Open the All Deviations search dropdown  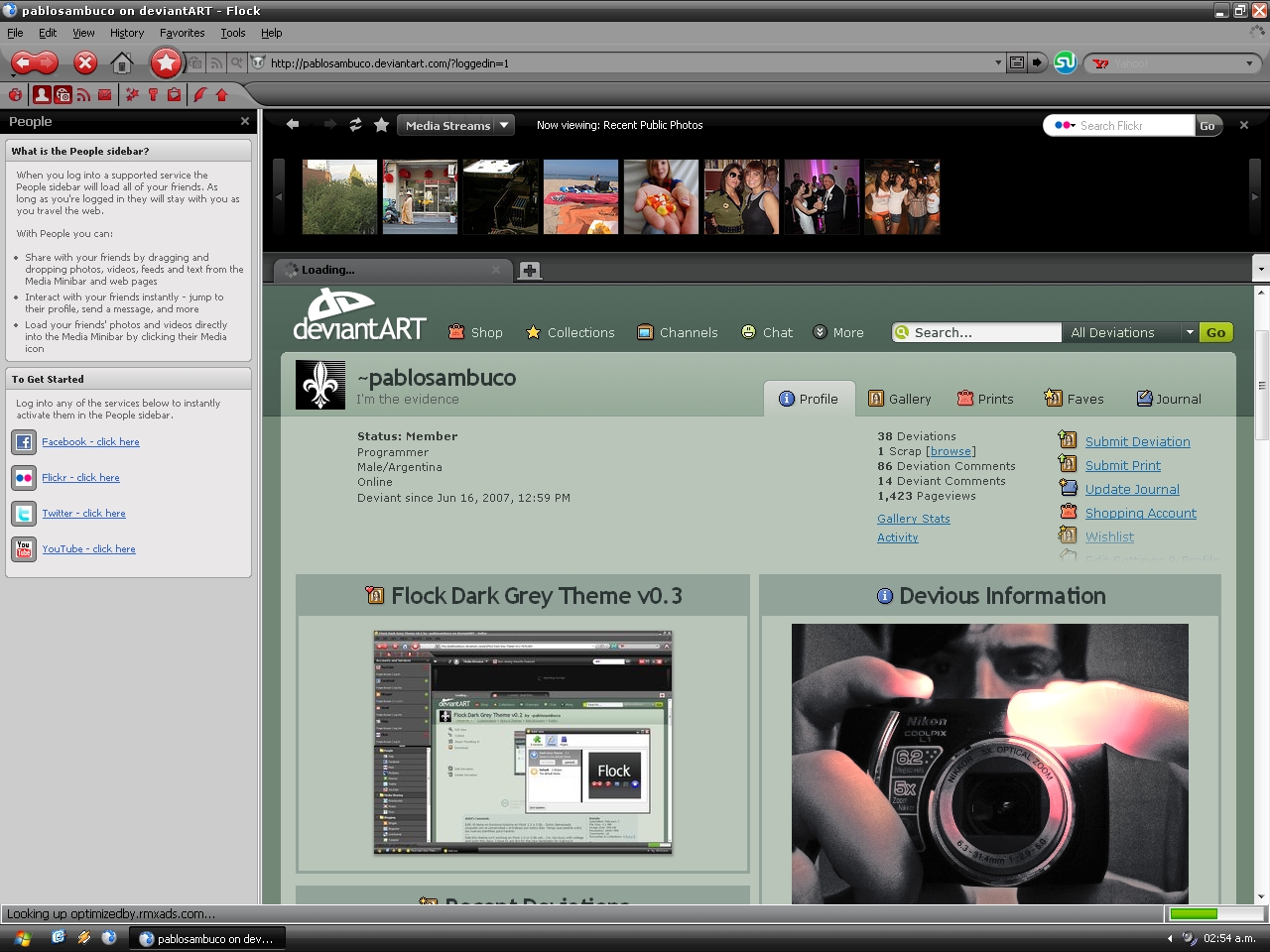pos(1191,332)
